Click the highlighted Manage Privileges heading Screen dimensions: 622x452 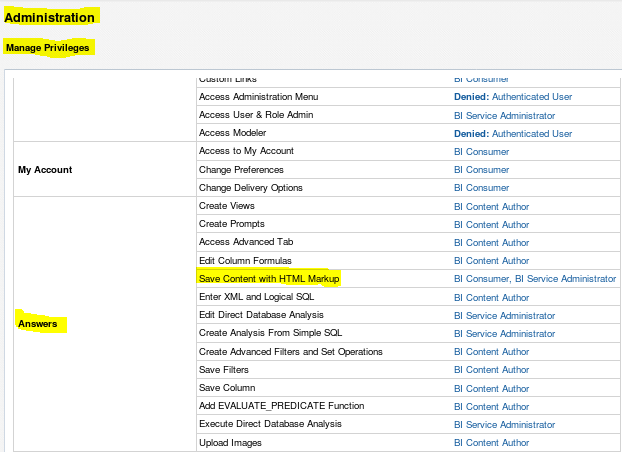(x=48, y=47)
